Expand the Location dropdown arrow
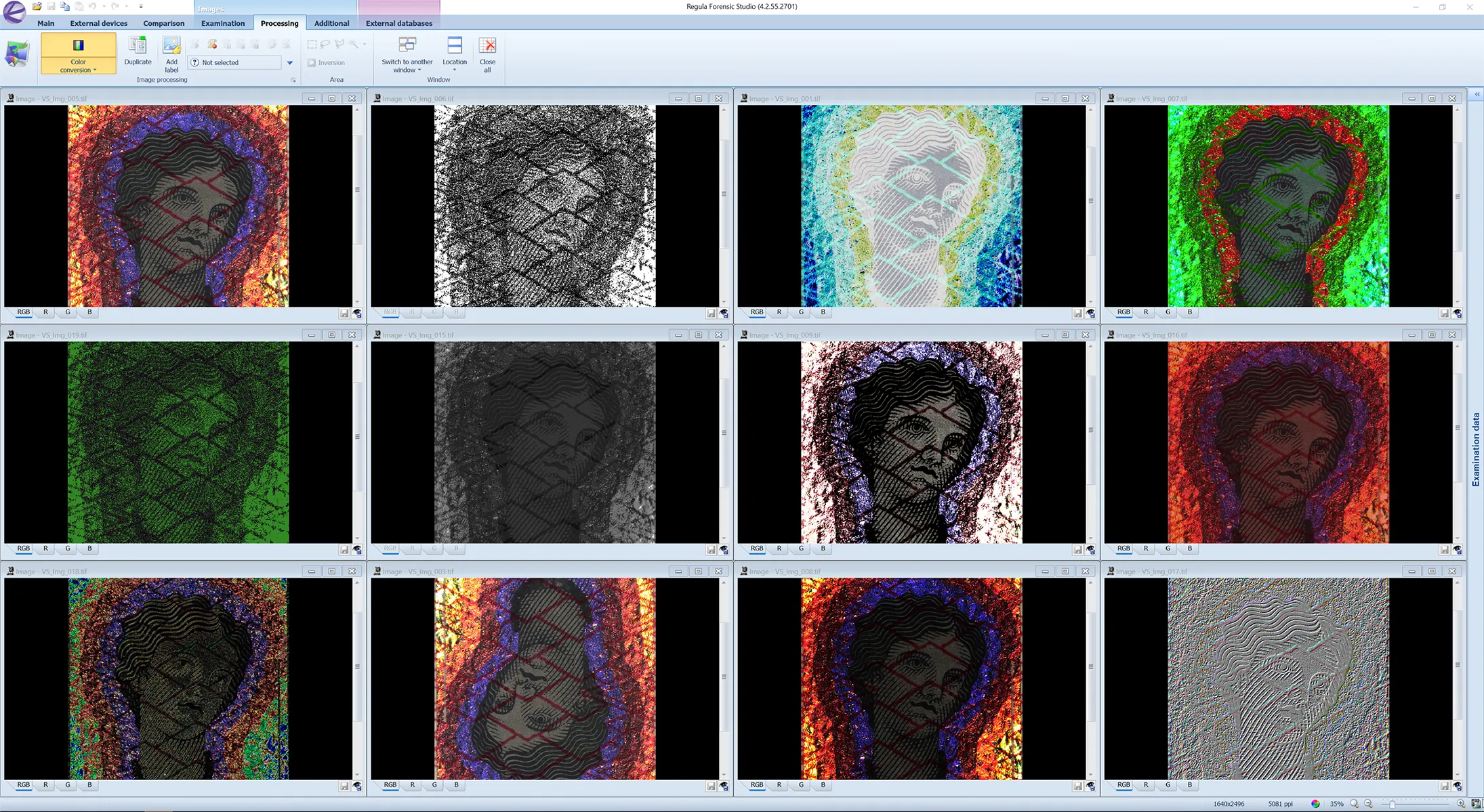The image size is (1484, 812). pos(455,70)
